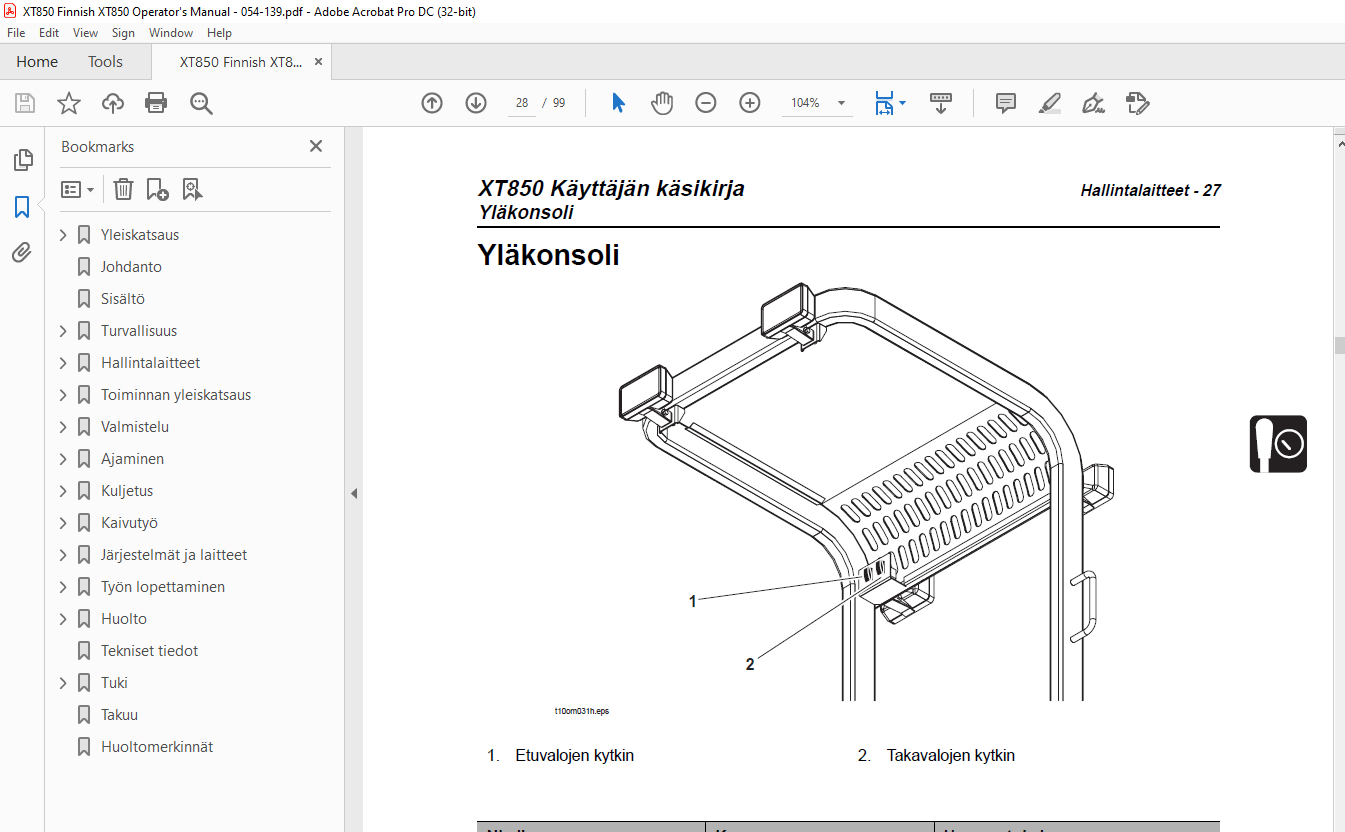Activate the Selection arrow tool
This screenshot has width=1345, height=832.
(x=618, y=103)
